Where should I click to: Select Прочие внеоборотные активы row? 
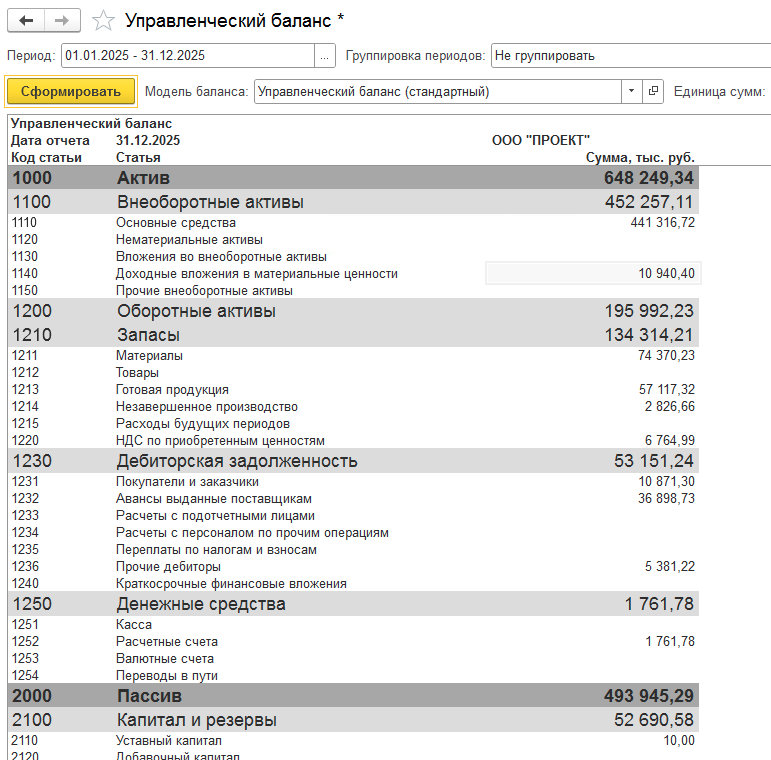[353, 291]
